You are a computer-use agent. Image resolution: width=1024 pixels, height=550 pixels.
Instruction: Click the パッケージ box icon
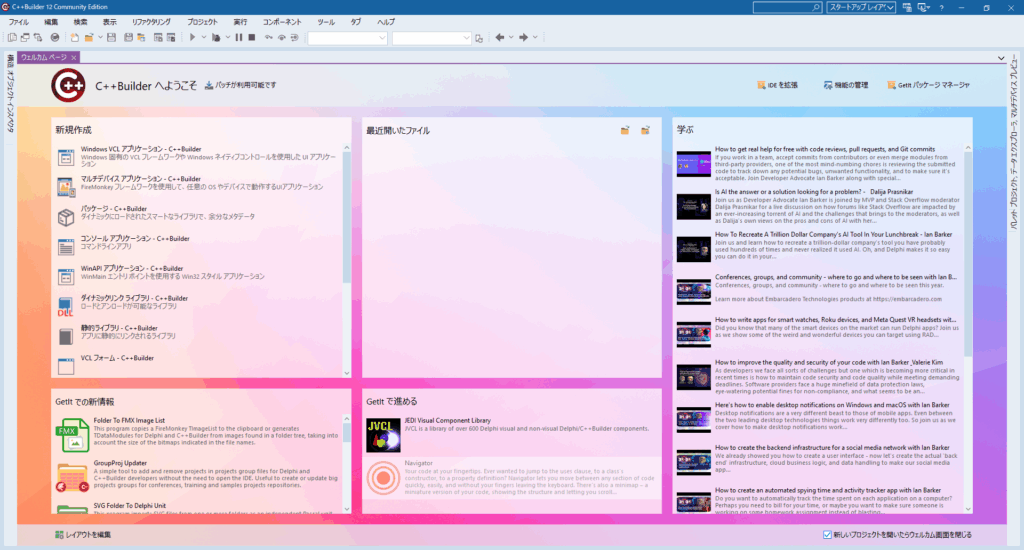(66, 217)
